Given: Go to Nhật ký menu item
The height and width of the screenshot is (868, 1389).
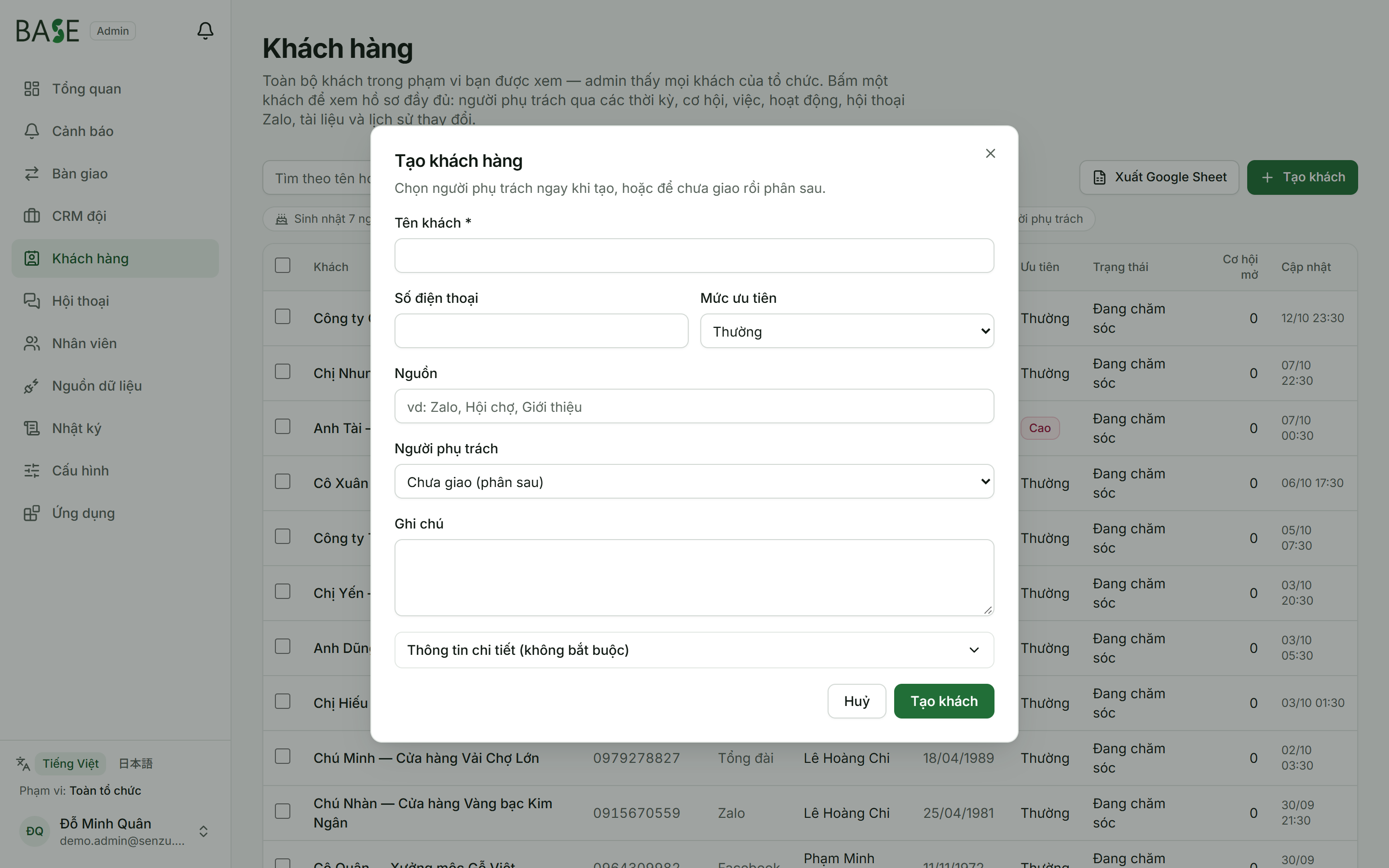Looking at the screenshot, I should [115, 428].
